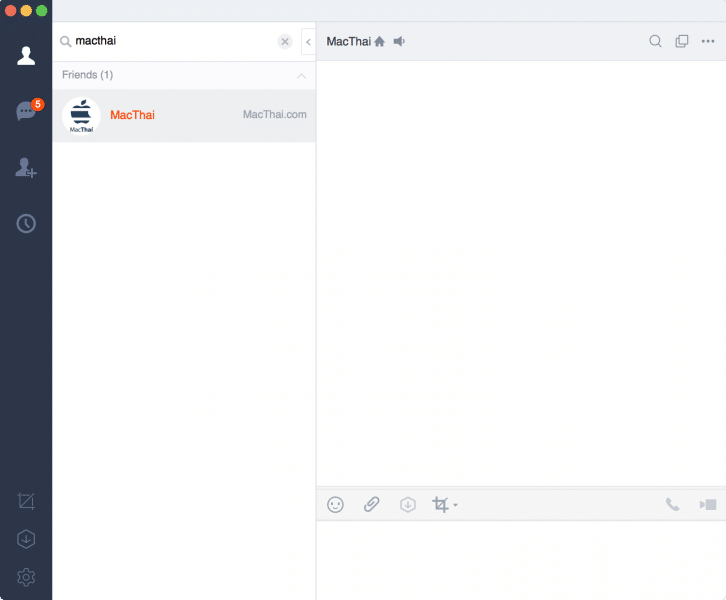Click MacThai.com status text
726x600 pixels.
pyautogui.click(x=275, y=114)
